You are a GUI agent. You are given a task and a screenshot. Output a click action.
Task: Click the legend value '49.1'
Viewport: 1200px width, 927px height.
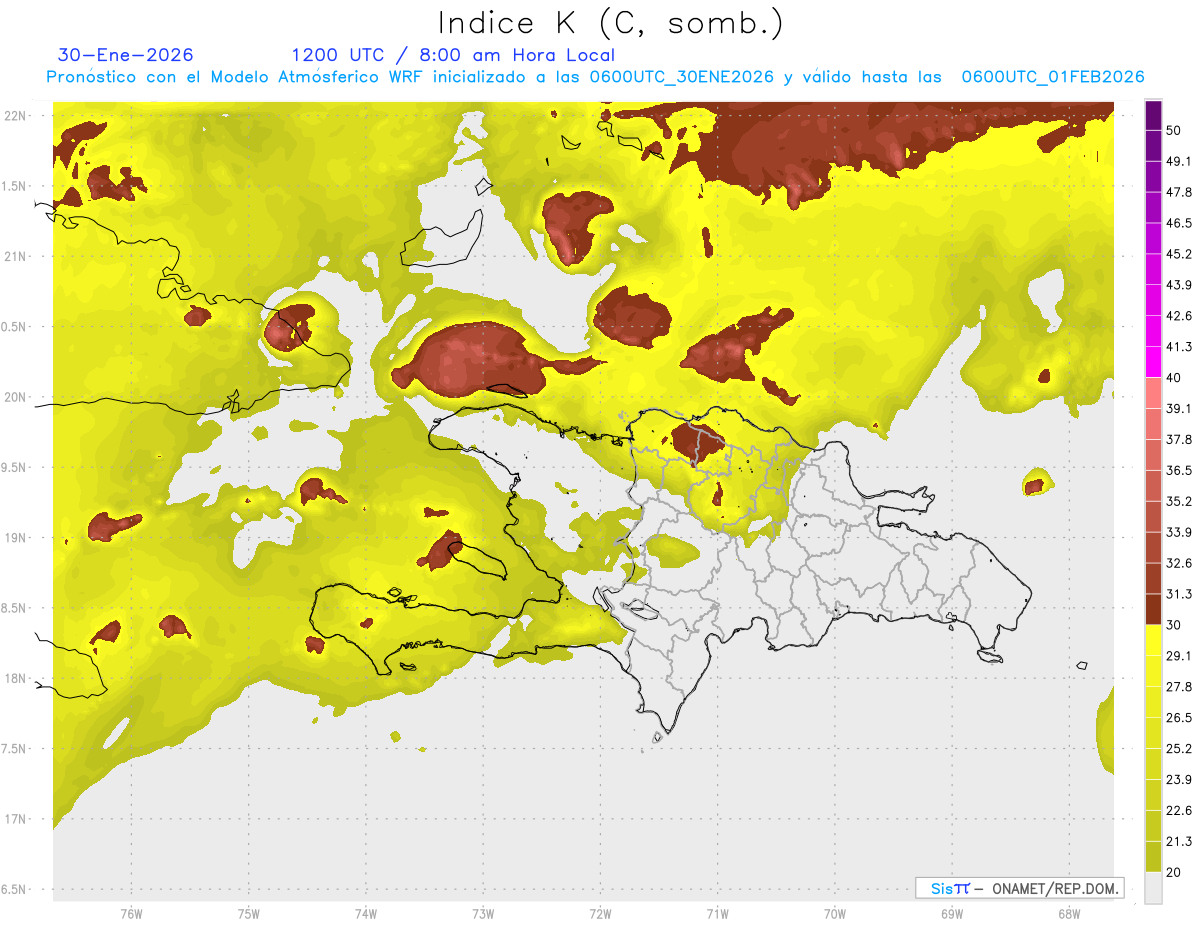pos(1179,161)
